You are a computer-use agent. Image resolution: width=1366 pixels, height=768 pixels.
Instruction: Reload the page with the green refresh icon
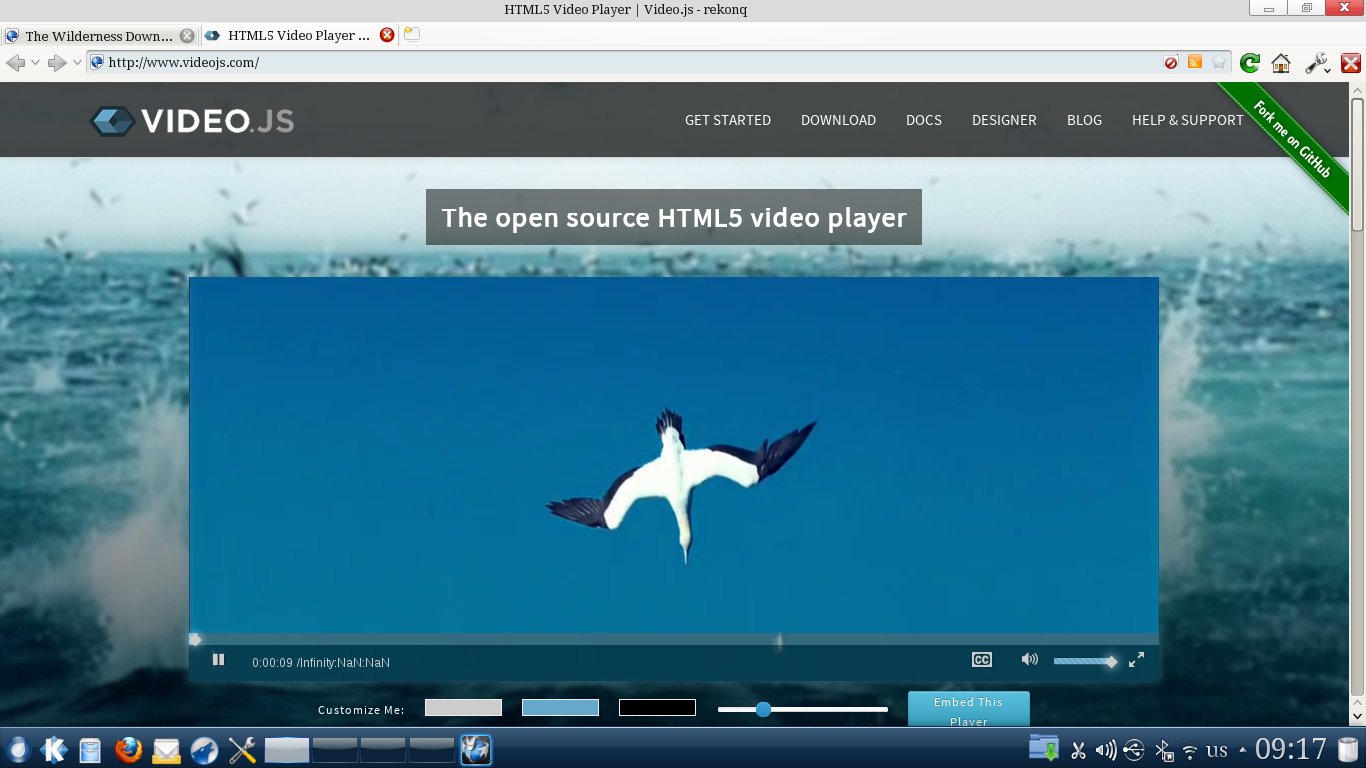[x=1250, y=63]
